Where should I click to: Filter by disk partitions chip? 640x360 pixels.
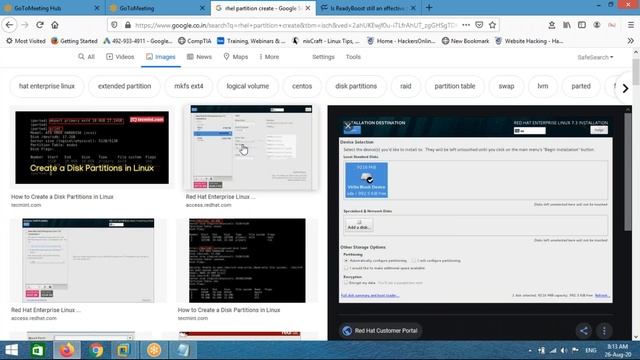(356, 86)
